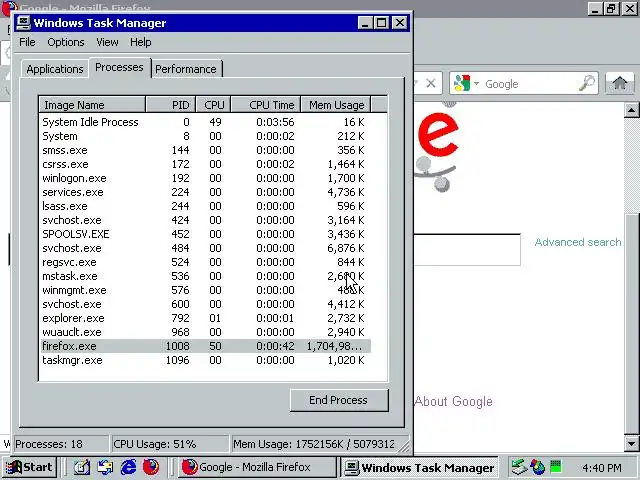
Task: Select the svchost.exe row with PID 600
Action: (x=205, y=304)
